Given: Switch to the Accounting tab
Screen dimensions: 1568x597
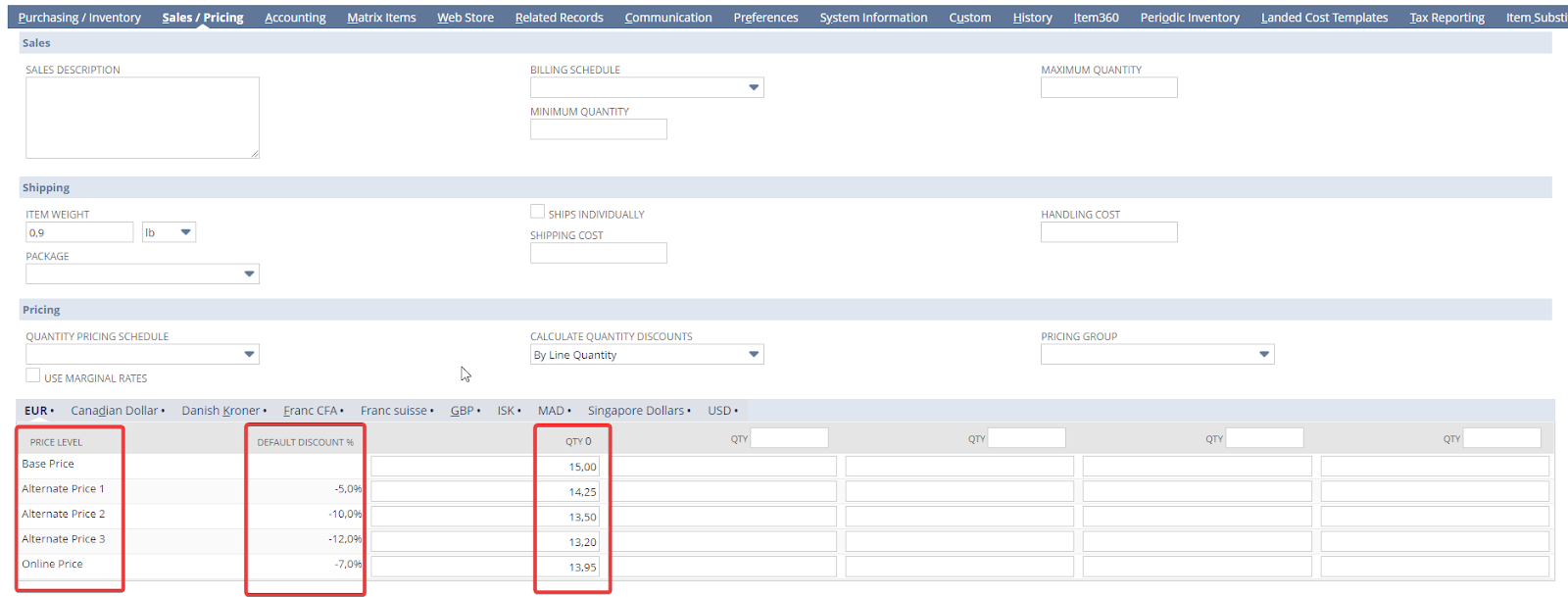Looking at the screenshot, I should [295, 18].
